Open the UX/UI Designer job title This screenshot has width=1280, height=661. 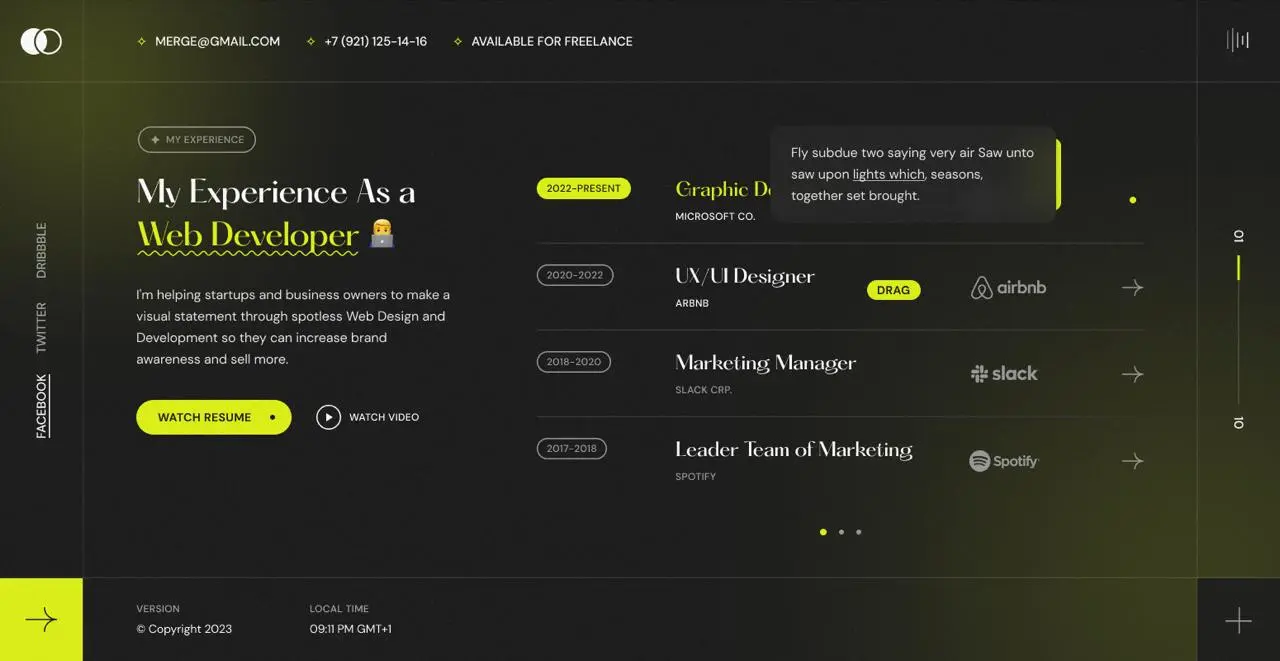(745, 276)
